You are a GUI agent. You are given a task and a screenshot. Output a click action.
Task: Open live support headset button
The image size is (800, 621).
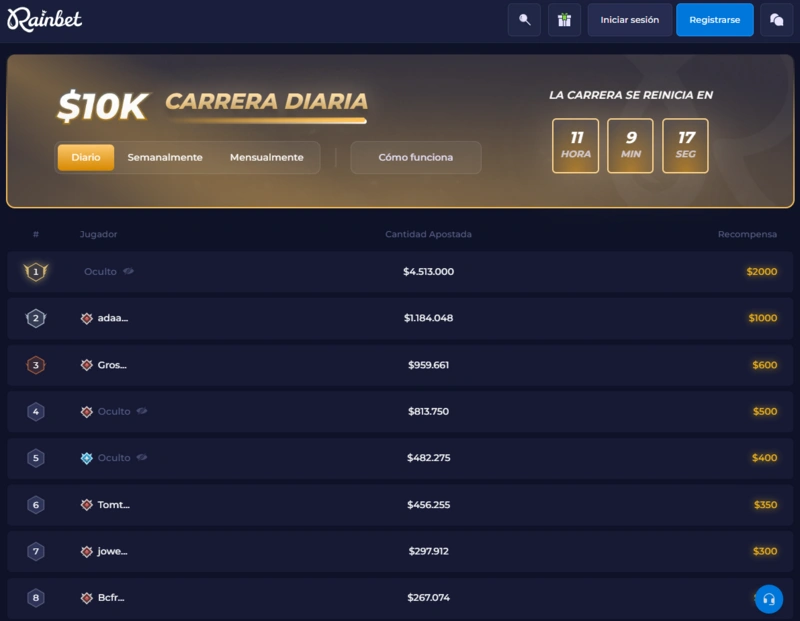tap(768, 599)
